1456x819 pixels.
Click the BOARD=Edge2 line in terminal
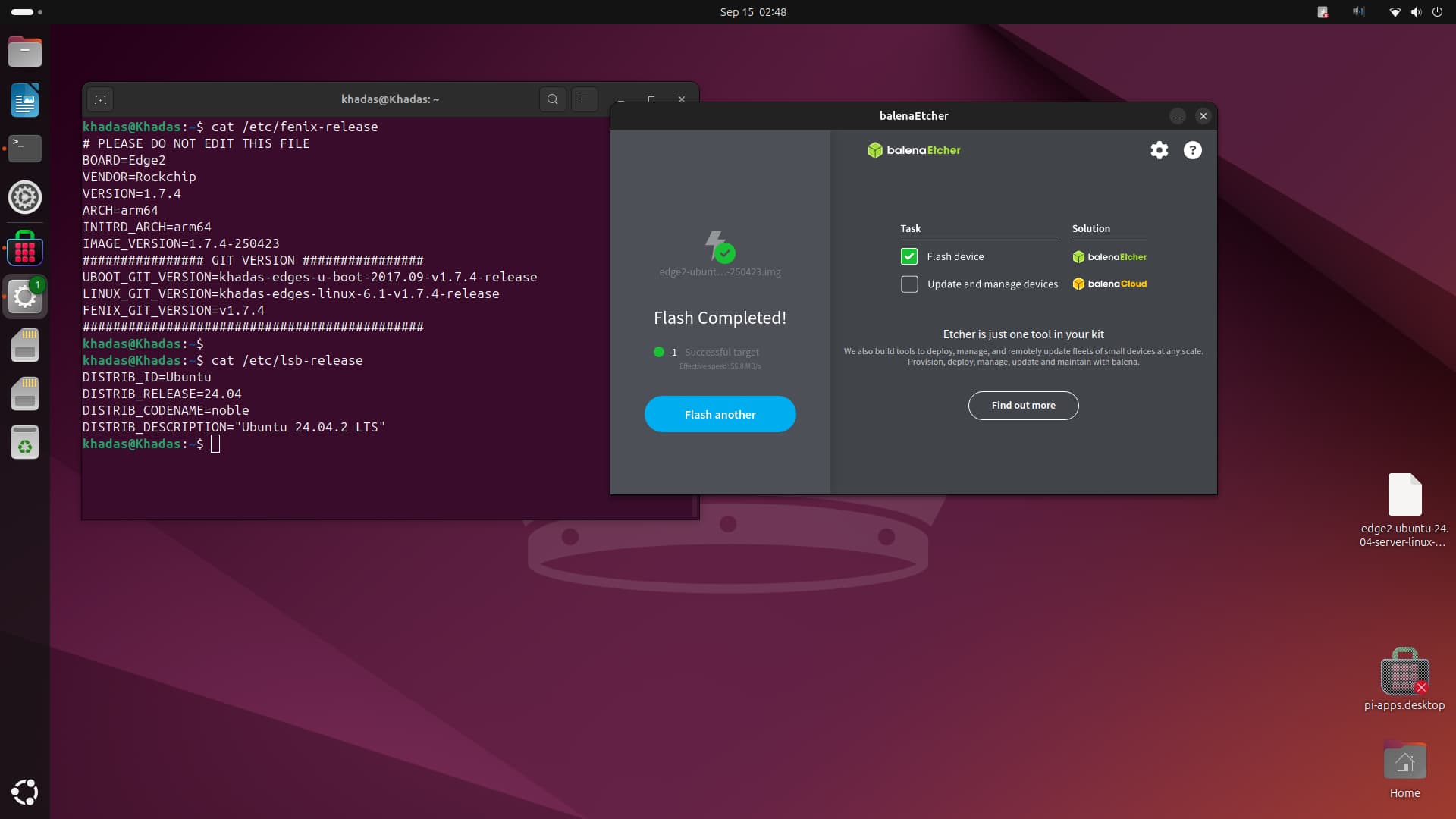(x=124, y=160)
